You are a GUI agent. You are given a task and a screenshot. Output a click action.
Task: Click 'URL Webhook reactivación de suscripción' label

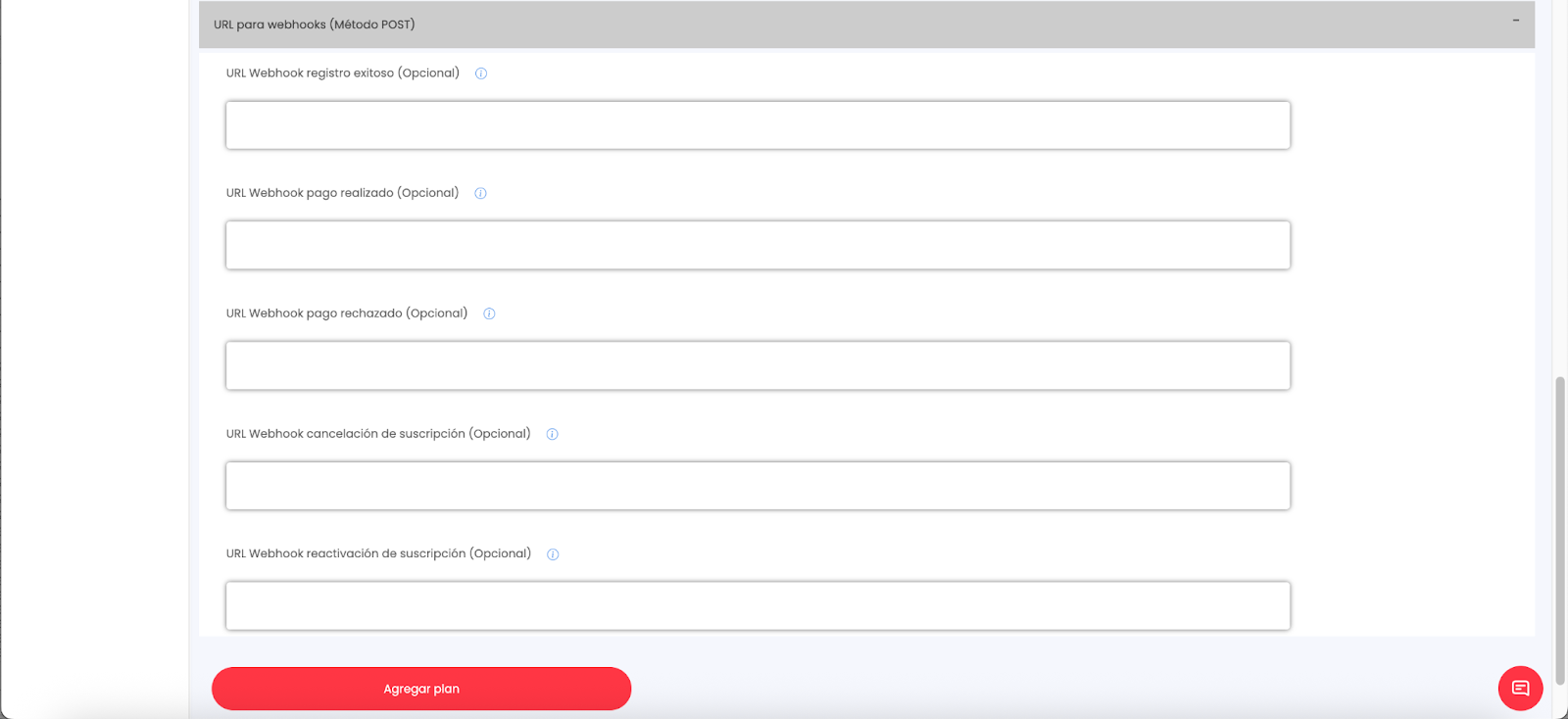pos(378,553)
